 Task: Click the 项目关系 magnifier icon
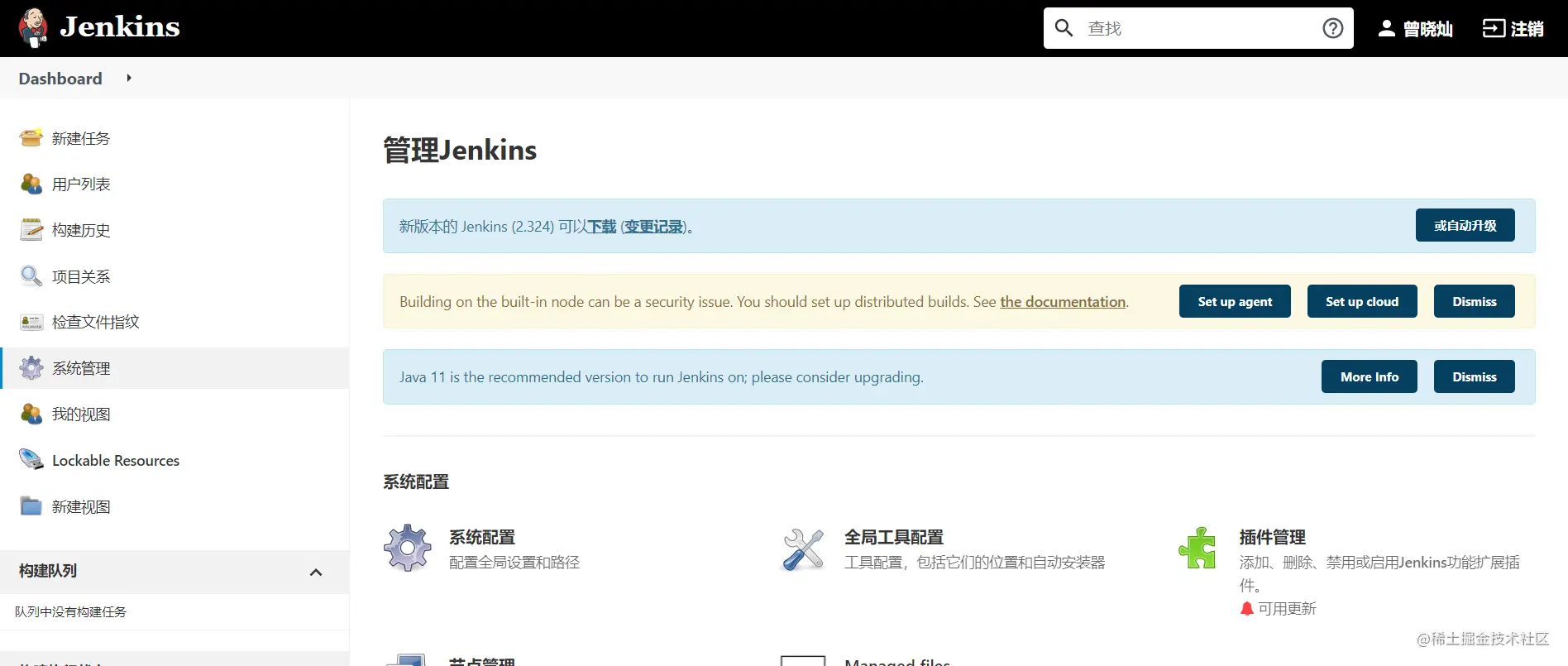coord(31,276)
